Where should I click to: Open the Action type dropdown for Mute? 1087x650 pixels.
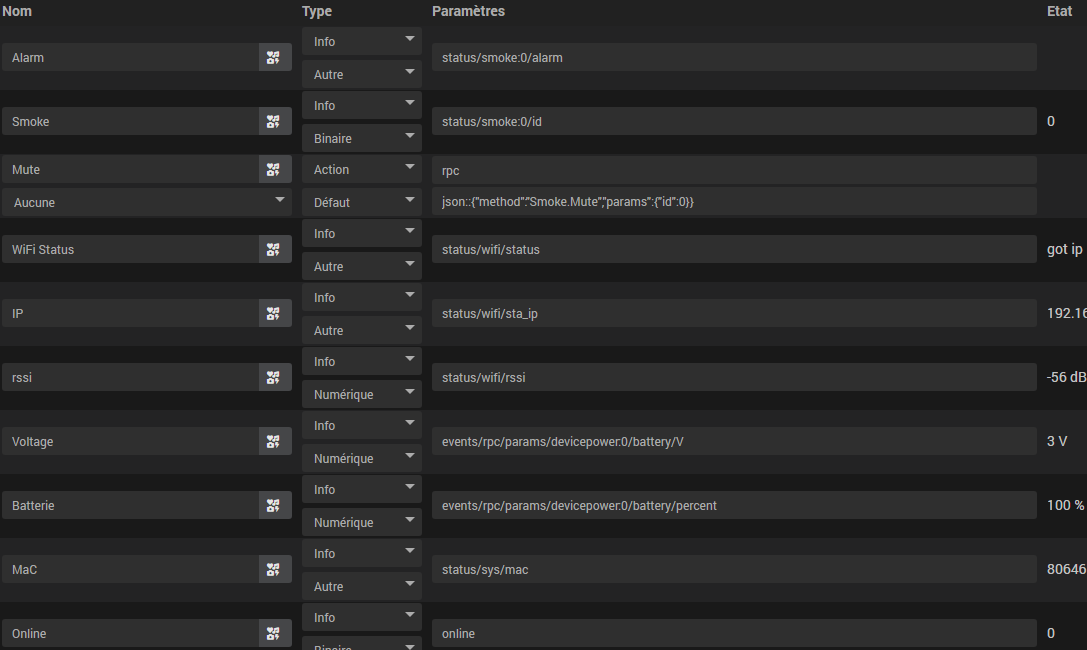tap(362, 169)
